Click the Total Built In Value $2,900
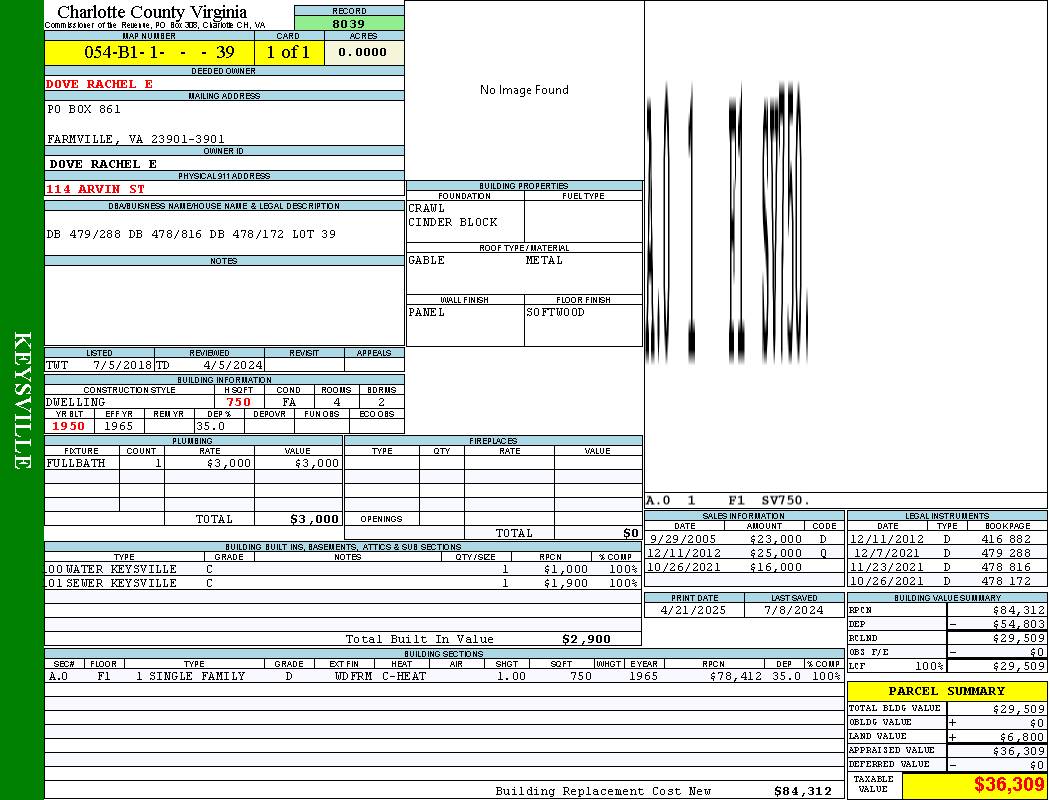 point(585,639)
